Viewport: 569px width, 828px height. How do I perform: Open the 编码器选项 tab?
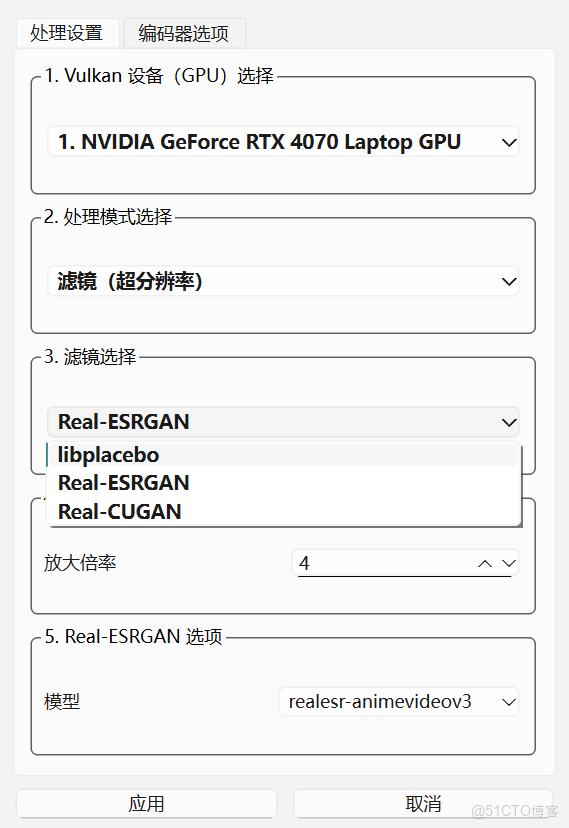pyautogui.click(x=184, y=33)
